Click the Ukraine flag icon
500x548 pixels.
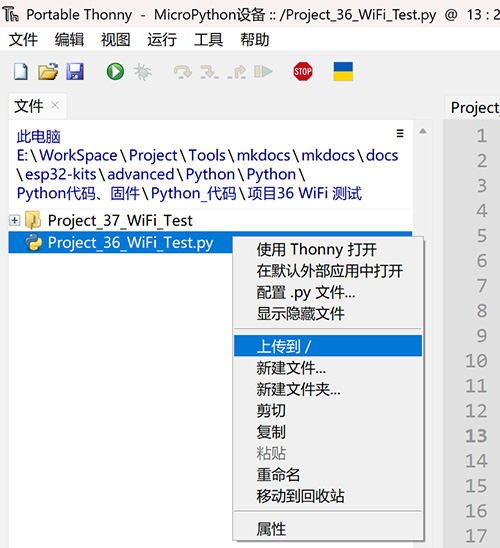pos(343,72)
